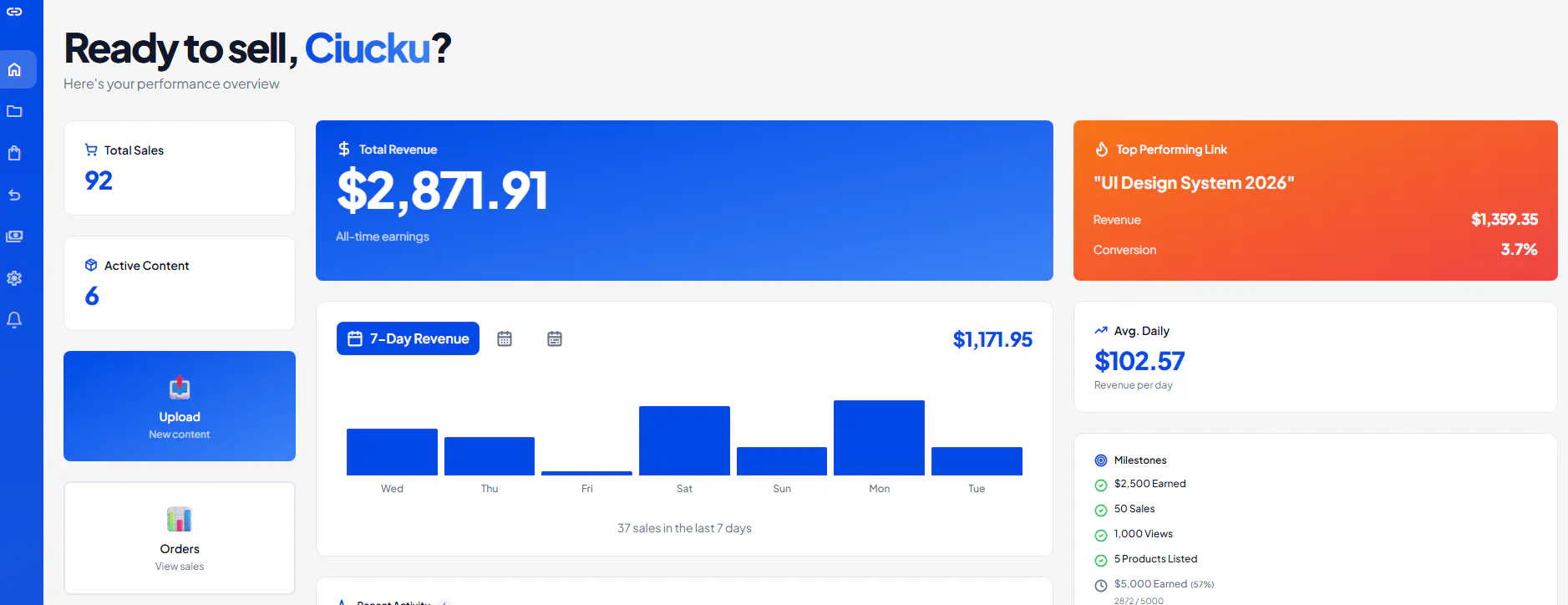
Task: Click the "$5,000 Earned" milestone text
Action: tap(1150, 584)
